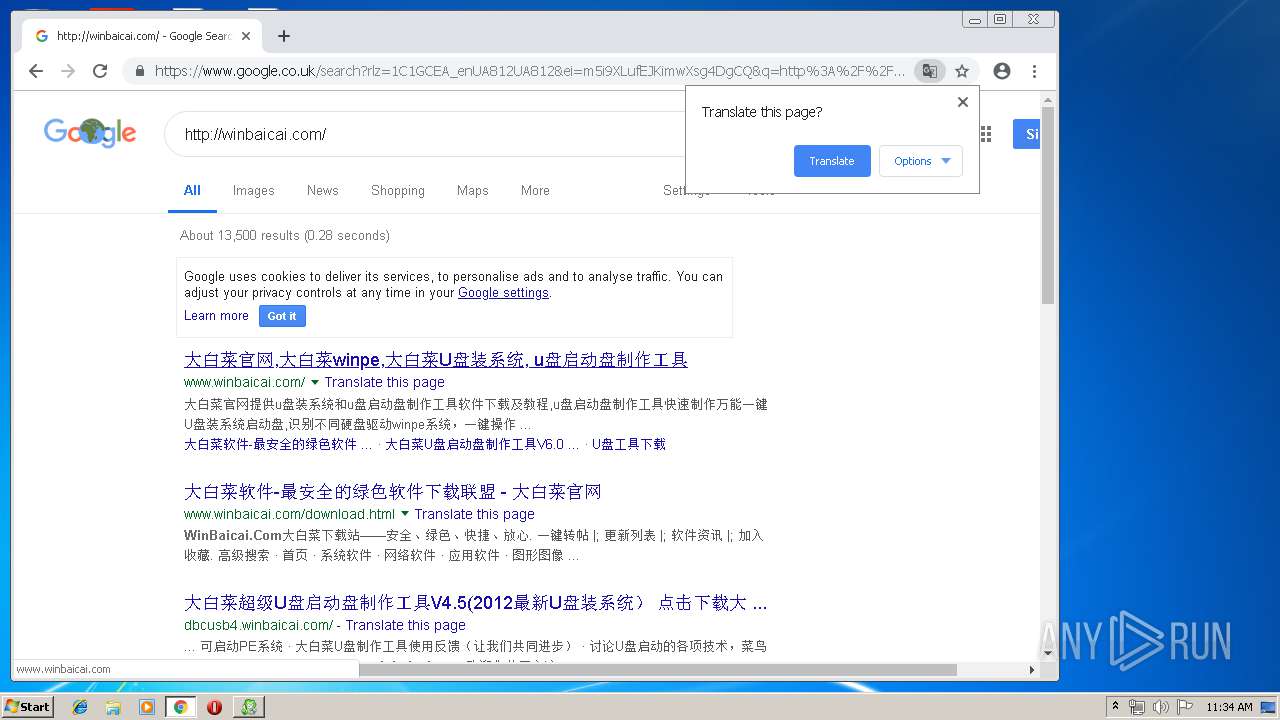Image resolution: width=1280 pixels, height=720 pixels.
Task: Open the Opera taskbar icon
Action: tap(214, 707)
